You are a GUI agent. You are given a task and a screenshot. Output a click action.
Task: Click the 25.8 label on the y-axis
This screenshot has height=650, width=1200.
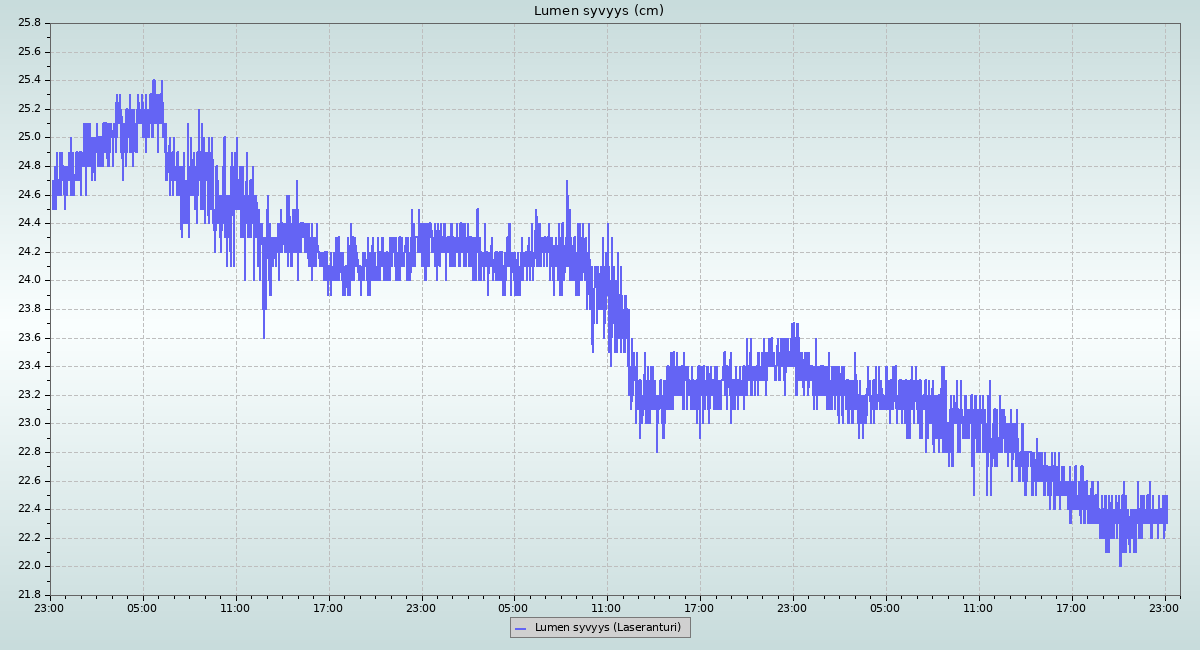click(x=29, y=23)
